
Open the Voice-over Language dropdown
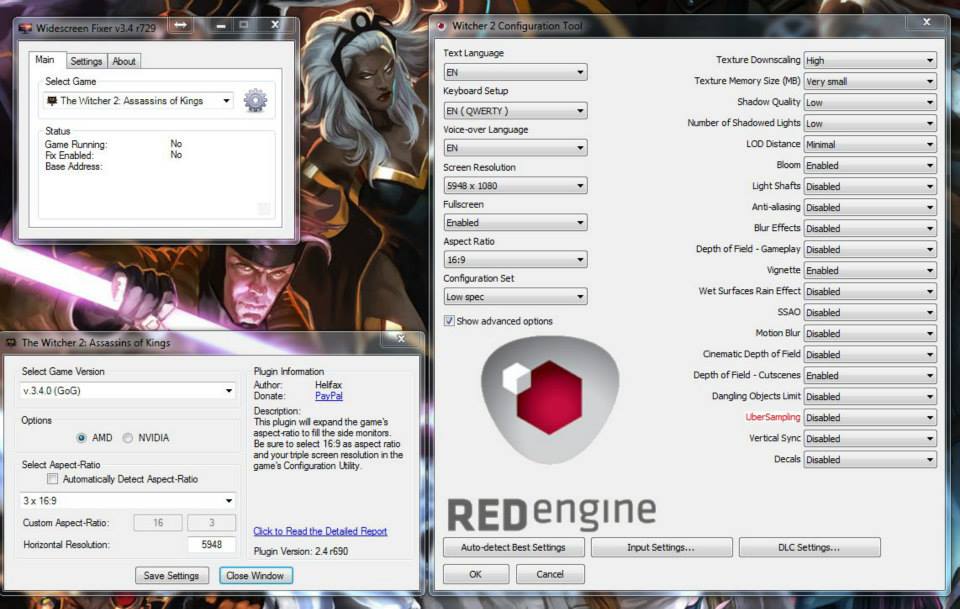point(515,148)
